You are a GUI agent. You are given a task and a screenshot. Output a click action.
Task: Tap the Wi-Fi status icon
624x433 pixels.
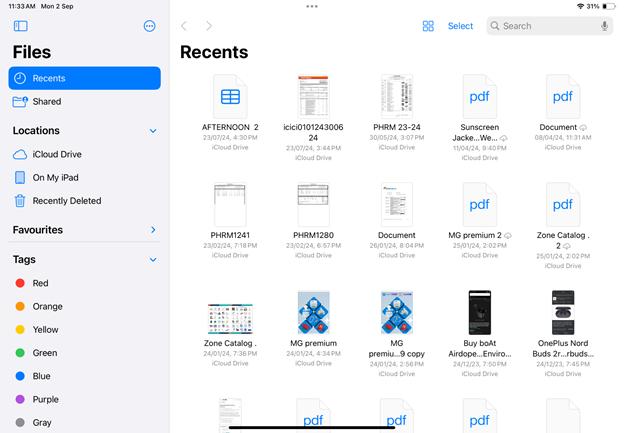pos(580,6)
